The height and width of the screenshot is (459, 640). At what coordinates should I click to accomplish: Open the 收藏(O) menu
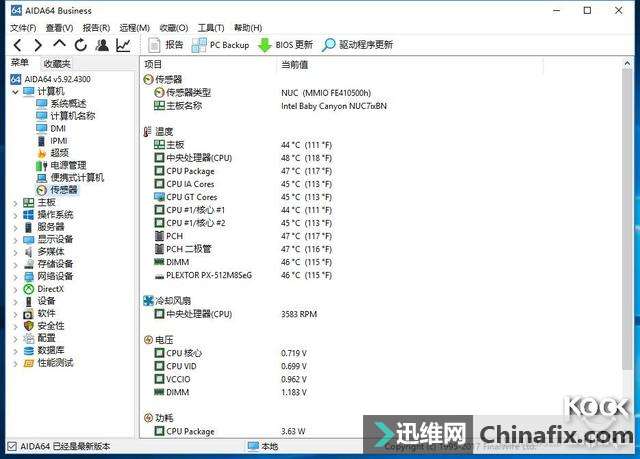point(174,28)
